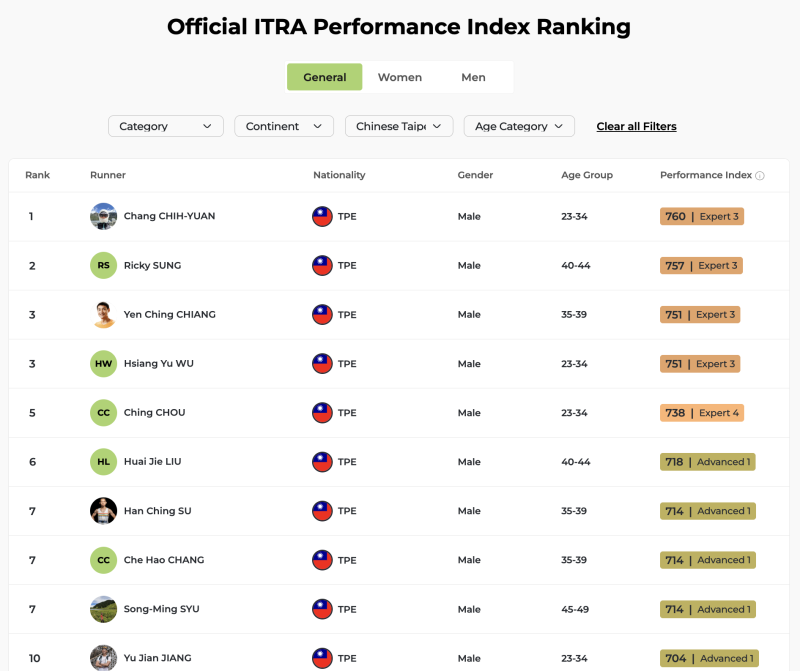The width and height of the screenshot is (800, 671).
Task: Switch to the Women tab
Action: pos(400,77)
